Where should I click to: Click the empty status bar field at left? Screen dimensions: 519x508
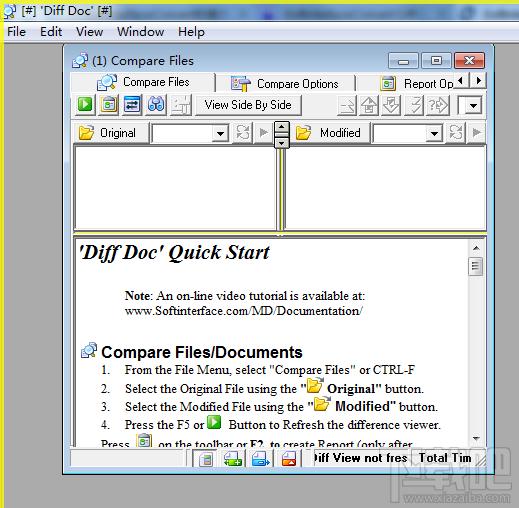(128, 458)
